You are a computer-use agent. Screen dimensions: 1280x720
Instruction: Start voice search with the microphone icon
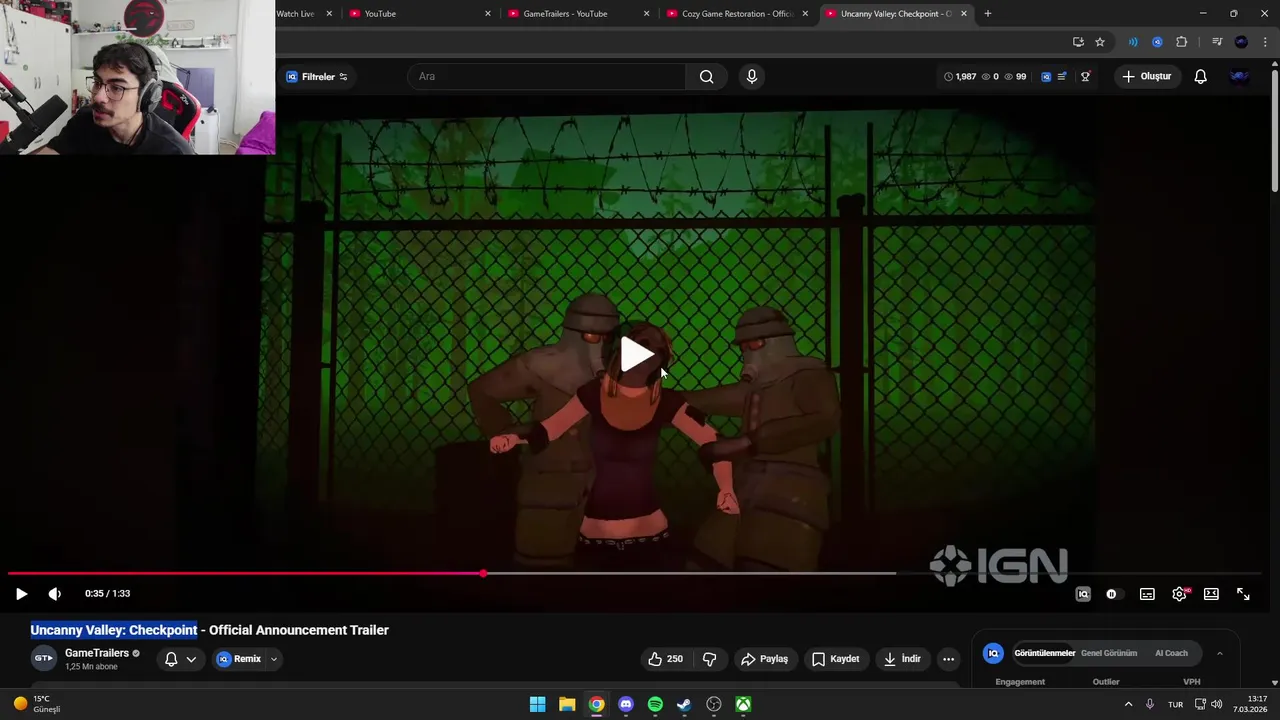coord(752,77)
